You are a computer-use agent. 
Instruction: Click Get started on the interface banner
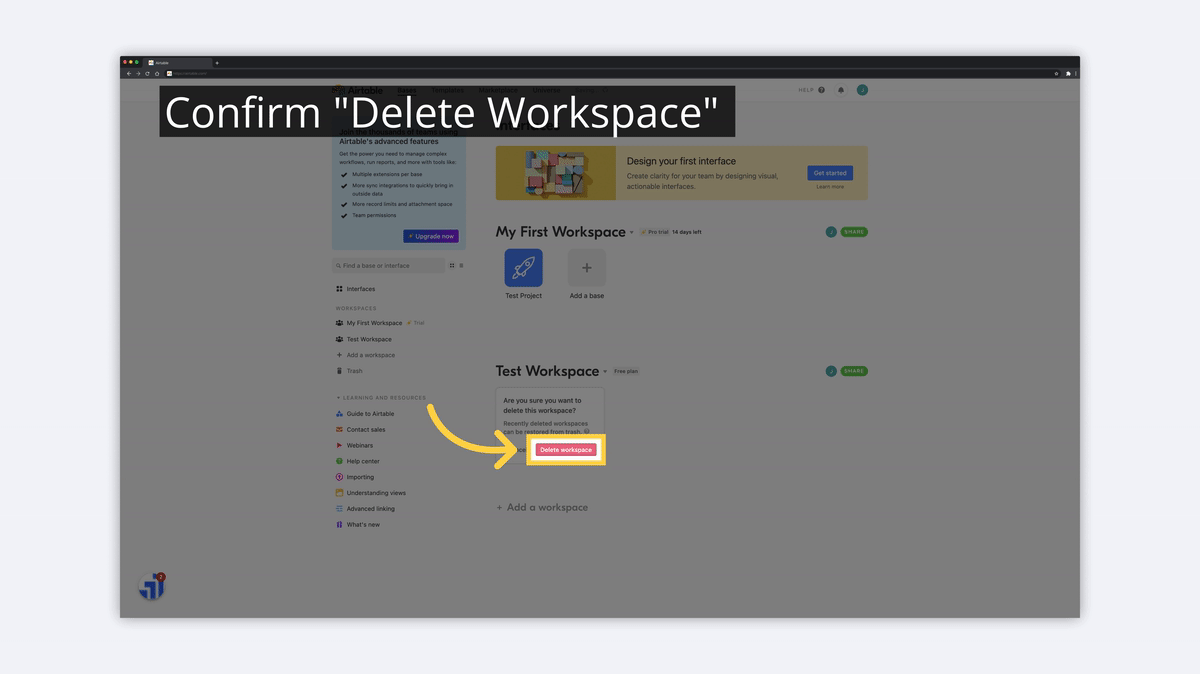[830, 173]
